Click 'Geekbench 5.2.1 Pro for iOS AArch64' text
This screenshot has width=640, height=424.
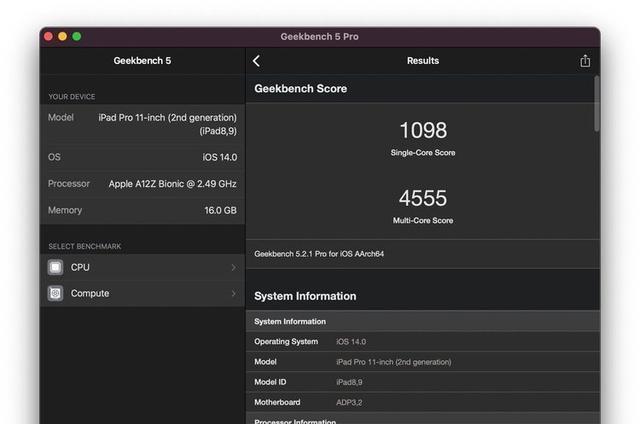[319, 254]
